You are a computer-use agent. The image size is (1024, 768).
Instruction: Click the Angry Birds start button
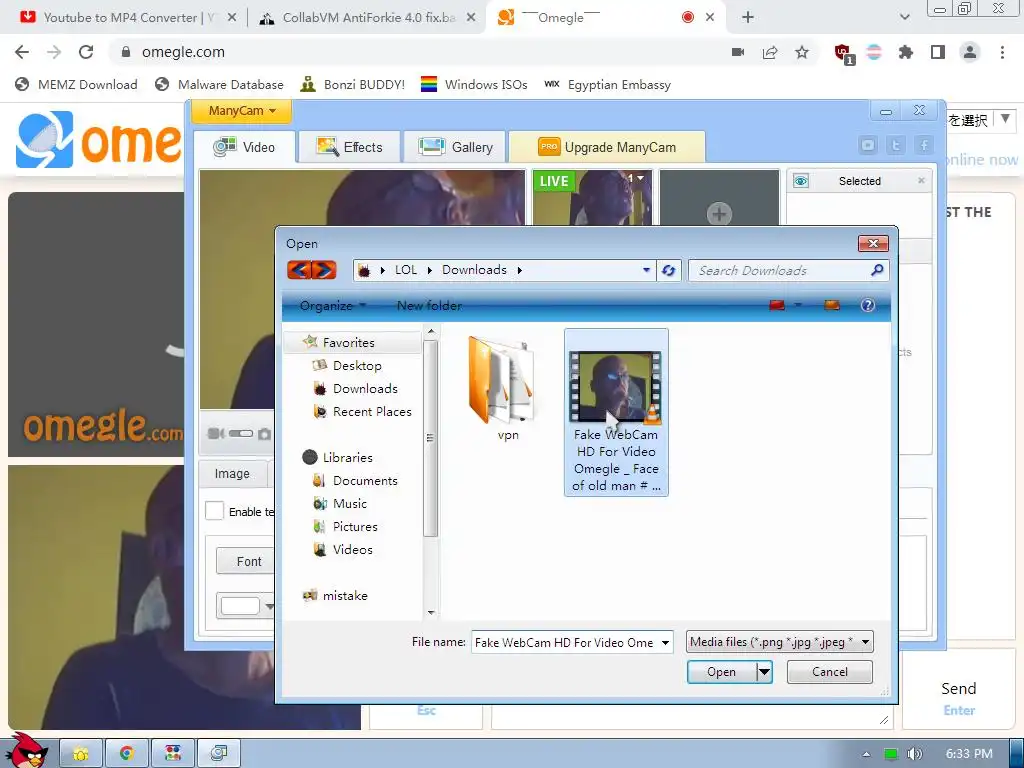click(26, 750)
